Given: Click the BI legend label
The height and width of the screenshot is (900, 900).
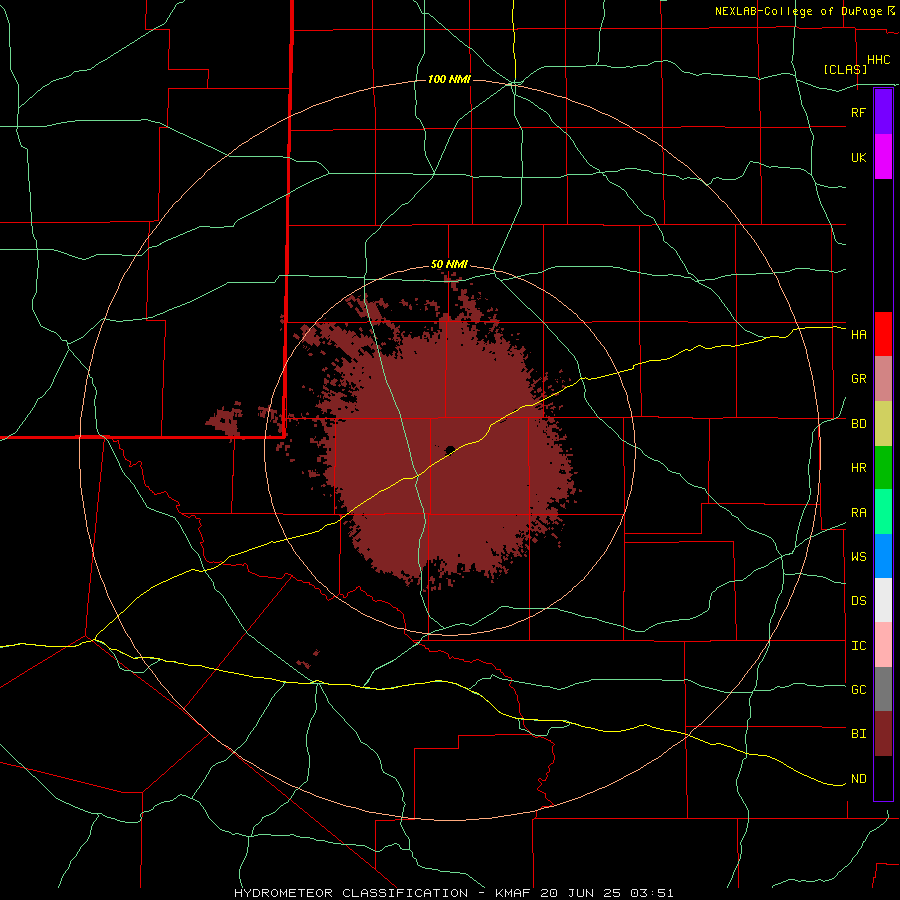Looking at the screenshot, I should [x=858, y=734].
